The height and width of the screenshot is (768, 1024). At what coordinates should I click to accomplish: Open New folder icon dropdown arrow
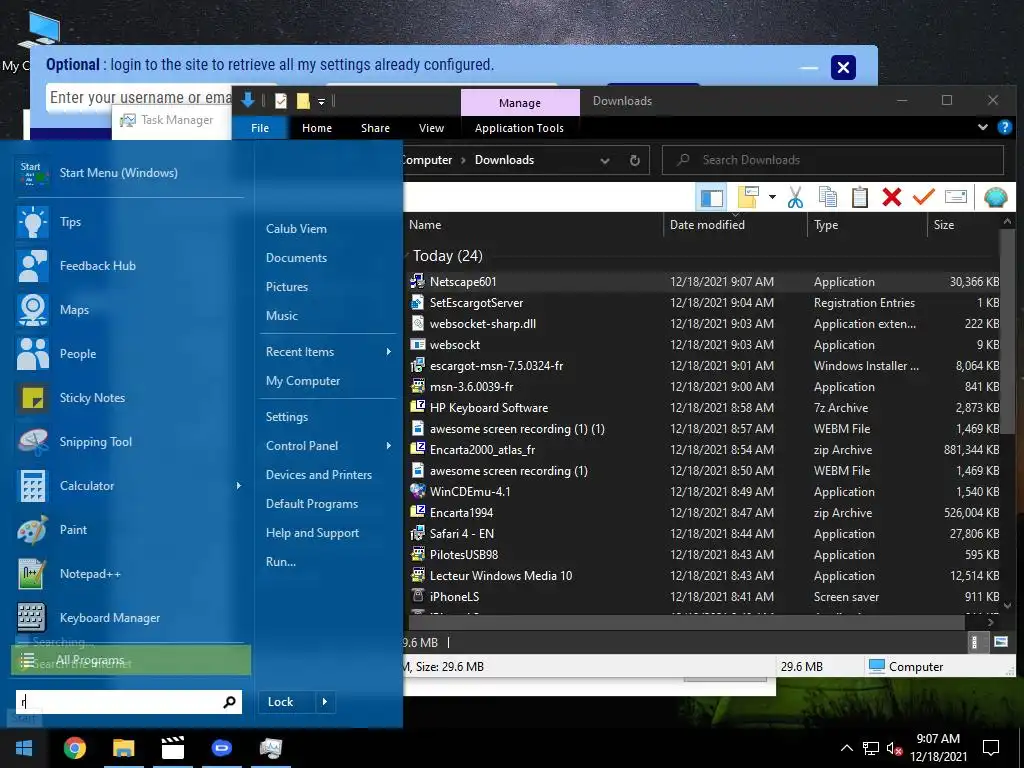pos(772,197)
